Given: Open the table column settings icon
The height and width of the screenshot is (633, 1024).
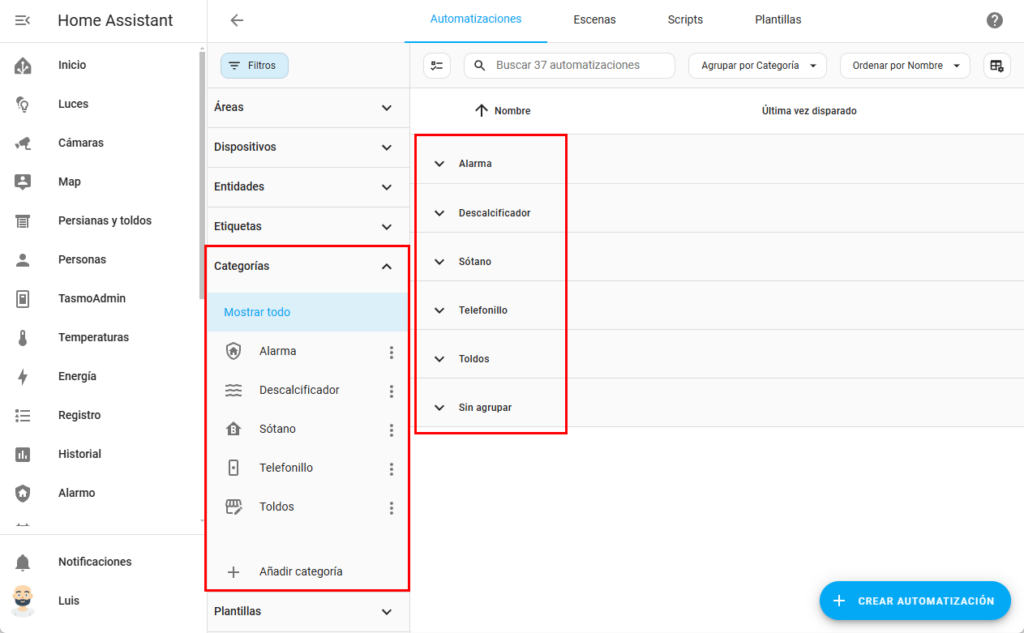Looking at the screenshot, I should (996, 66).
